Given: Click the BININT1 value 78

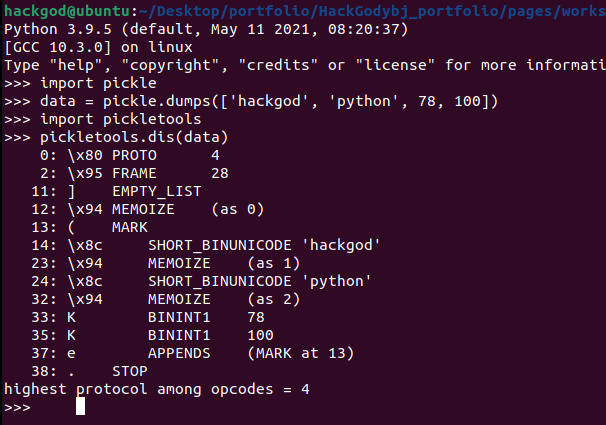Looking at the screenshot, I should coord(254,317).
